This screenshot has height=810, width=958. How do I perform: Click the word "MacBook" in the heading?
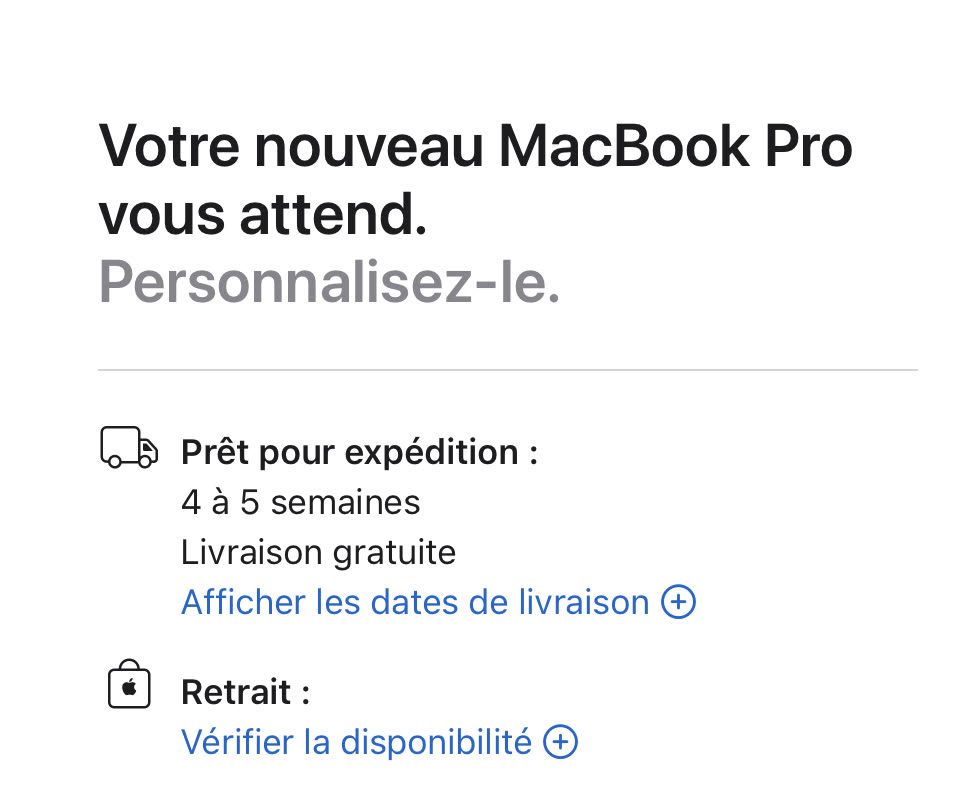[x=624, y=147]
